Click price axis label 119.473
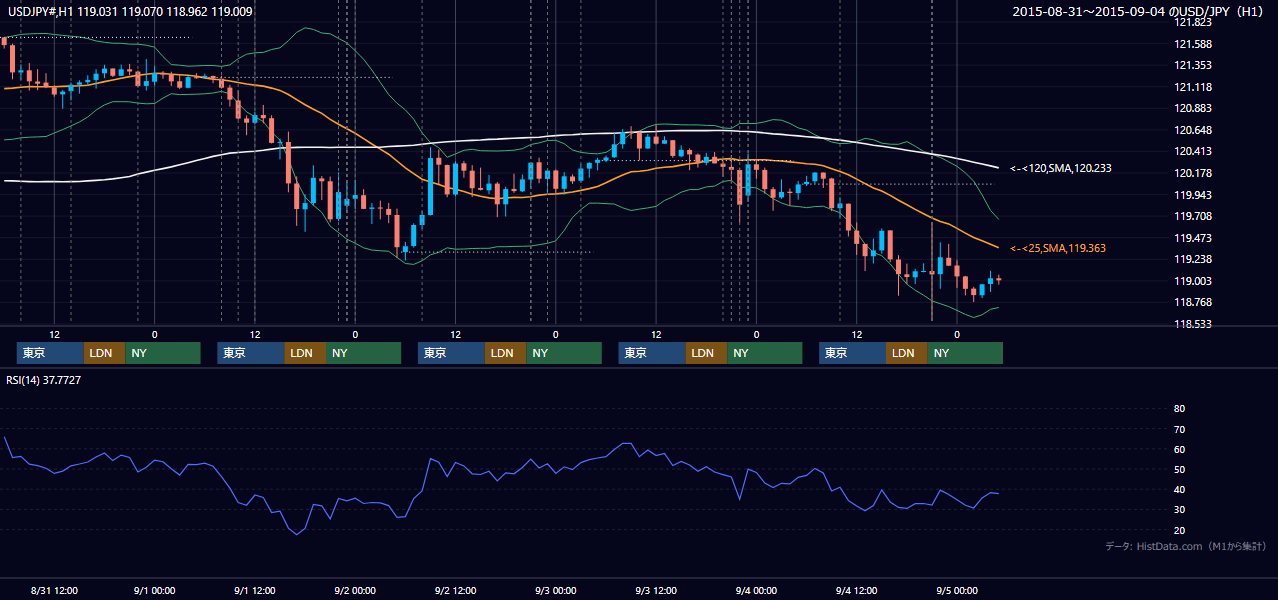This screenshot has width=1278, height=600. [x=1193, y=238]
